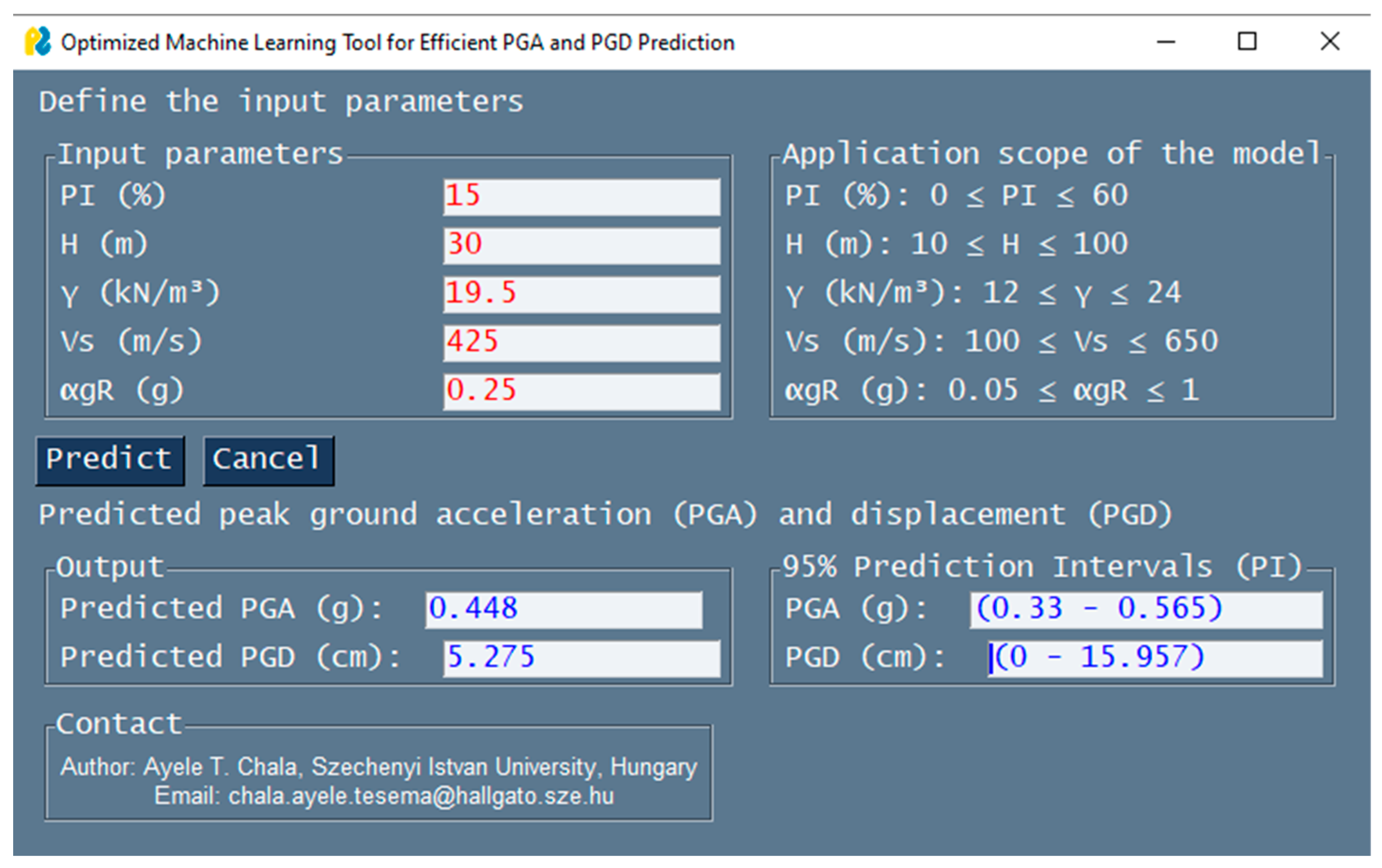The height and width of the screenshot is (868, 1382).
Task: Minimize the prediction tool window
Action: point(1165,41)
